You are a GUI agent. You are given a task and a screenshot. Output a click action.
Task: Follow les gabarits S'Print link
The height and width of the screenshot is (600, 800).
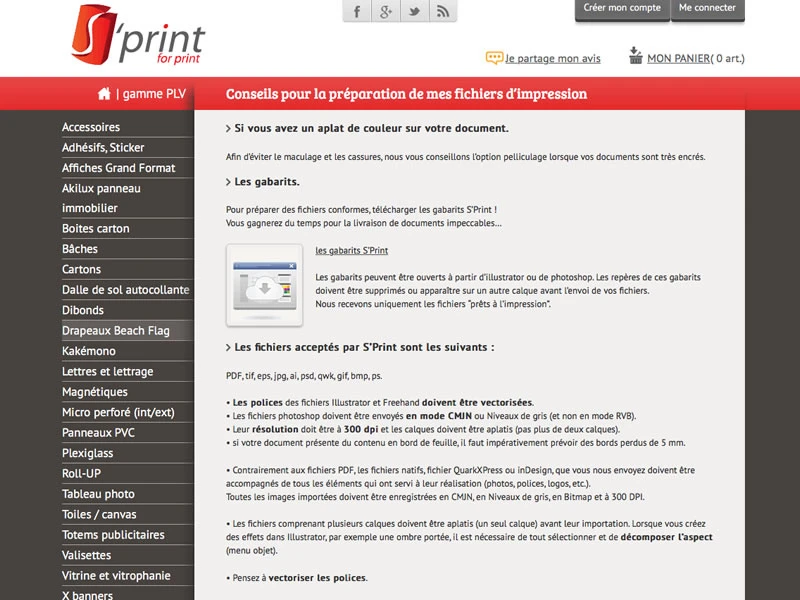[x=352, y=251]
